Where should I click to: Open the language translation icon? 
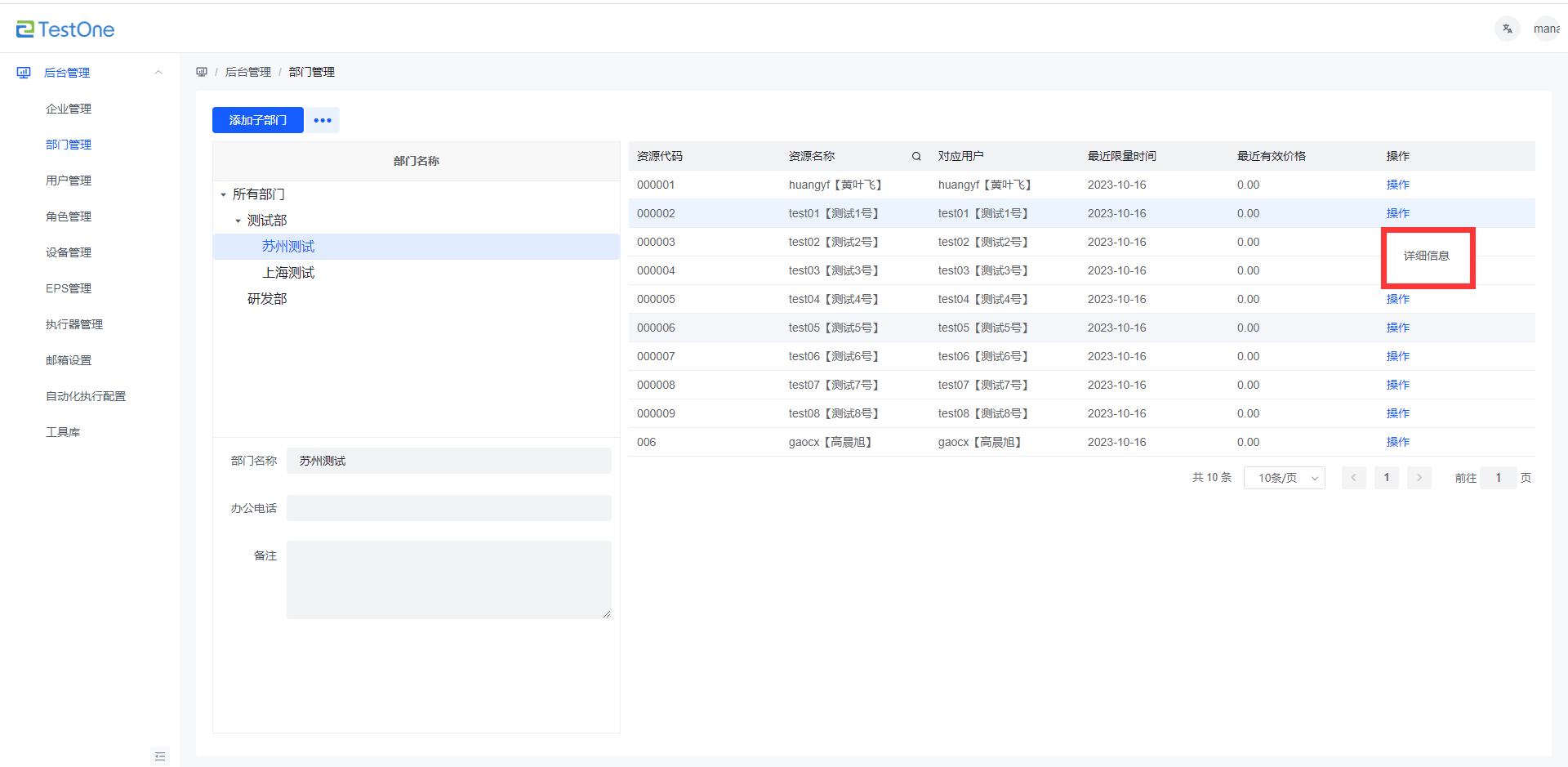pos(1507,29)
